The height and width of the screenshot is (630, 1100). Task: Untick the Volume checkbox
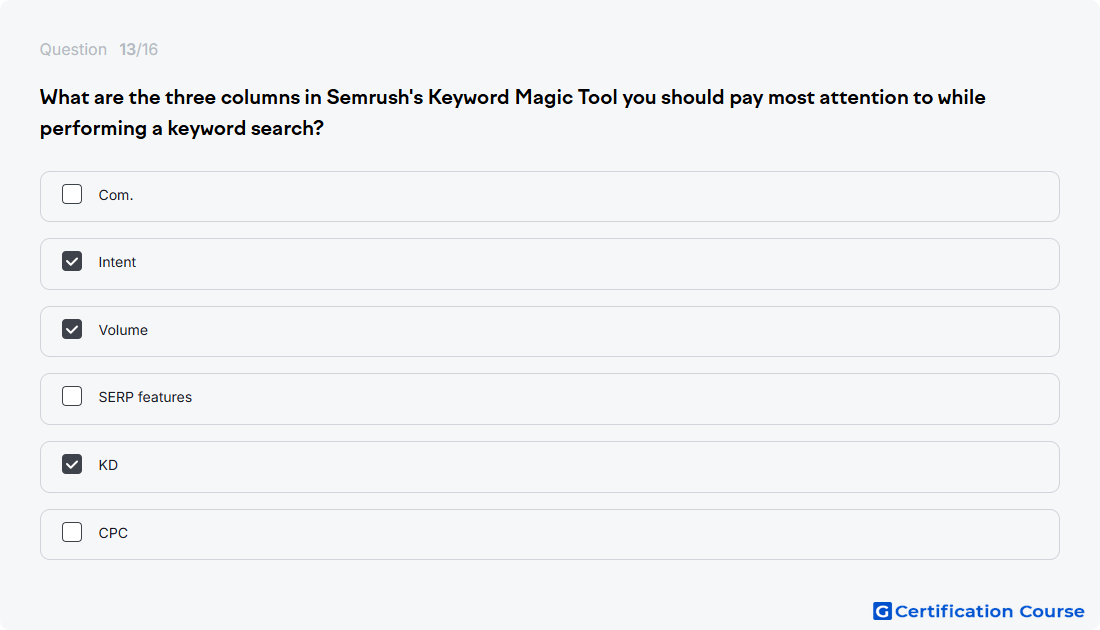(72, 329)
